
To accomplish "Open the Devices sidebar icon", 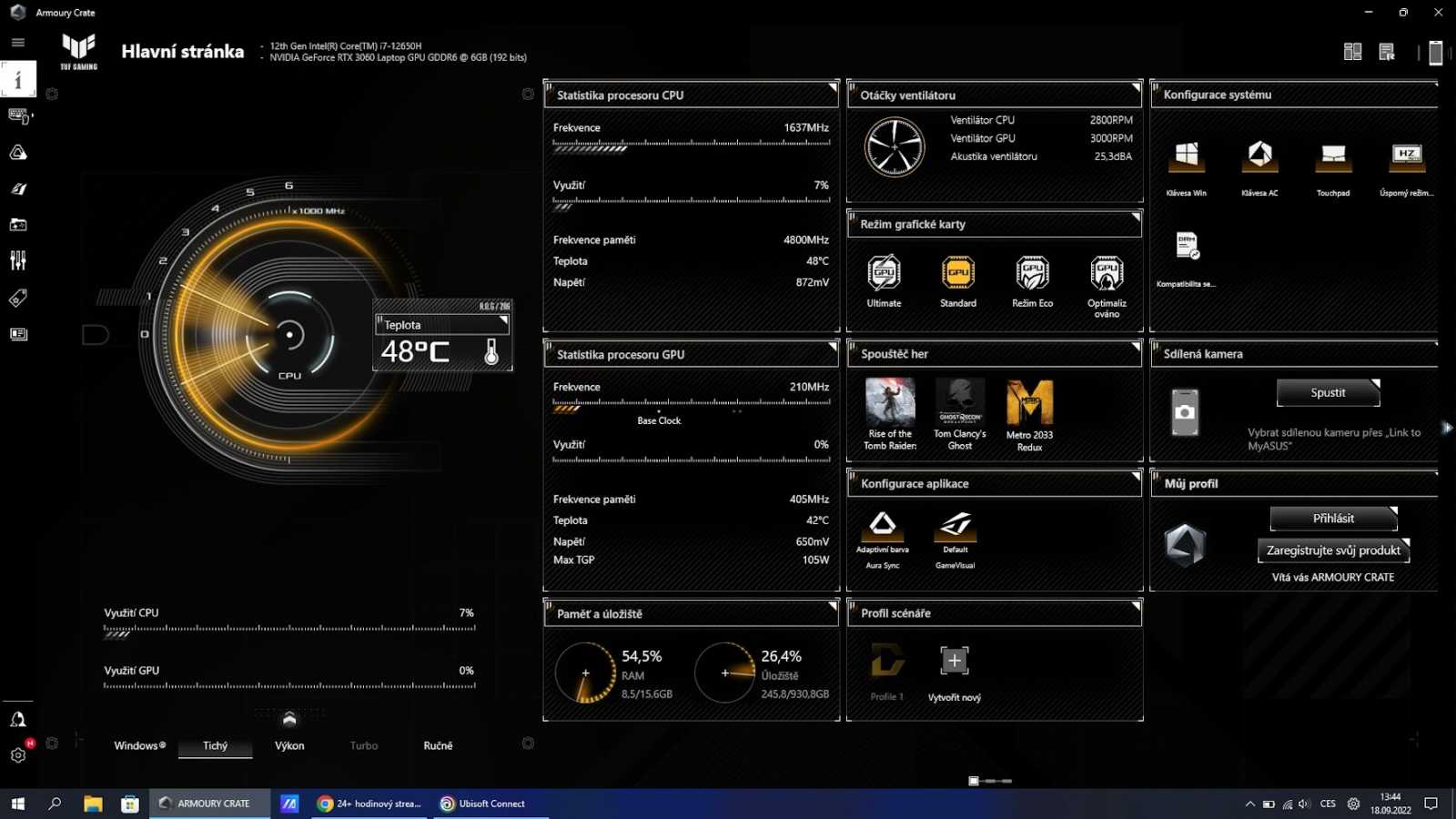I will tap(18, 116).
